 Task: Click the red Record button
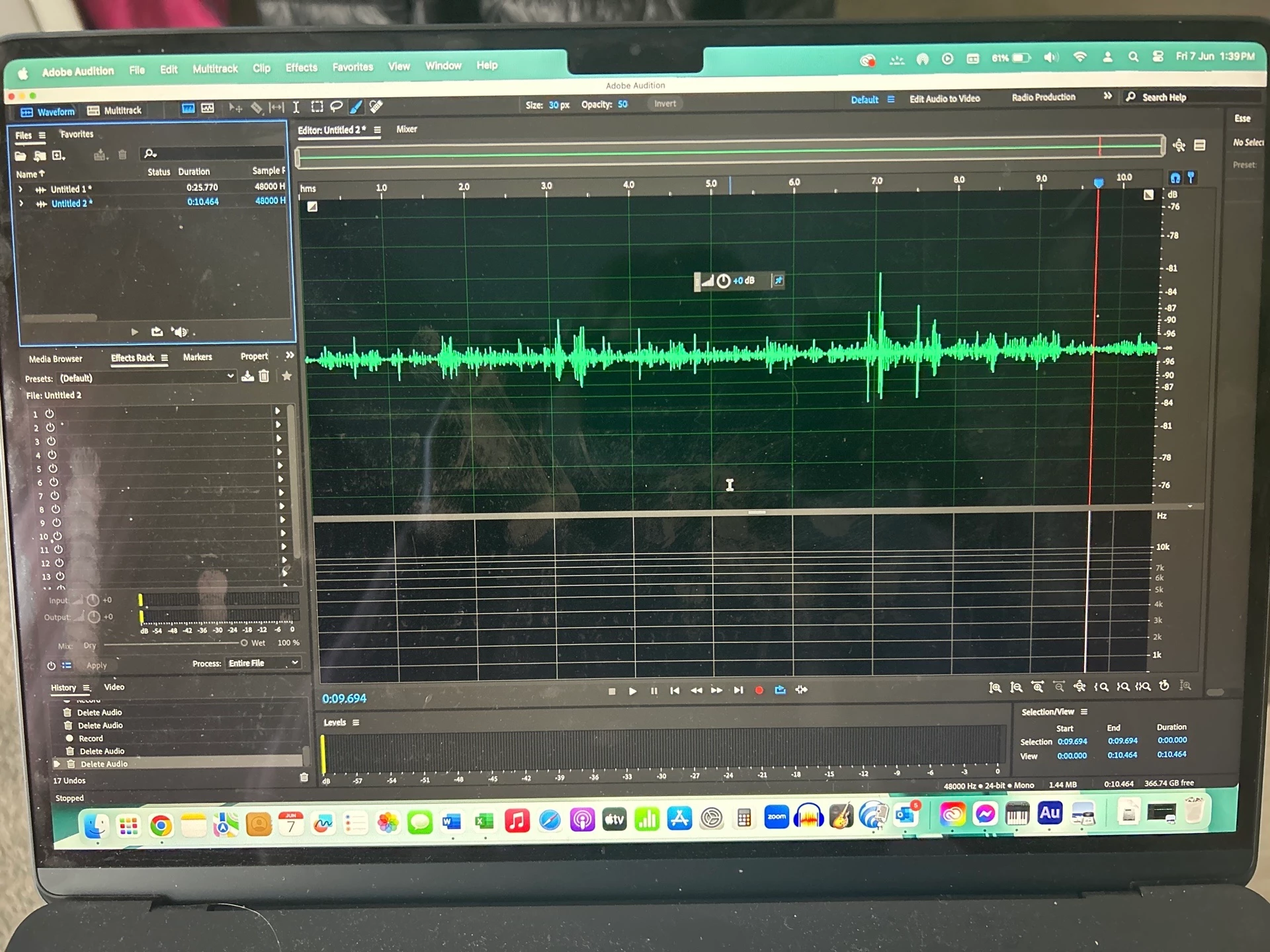tap(759, 690)
